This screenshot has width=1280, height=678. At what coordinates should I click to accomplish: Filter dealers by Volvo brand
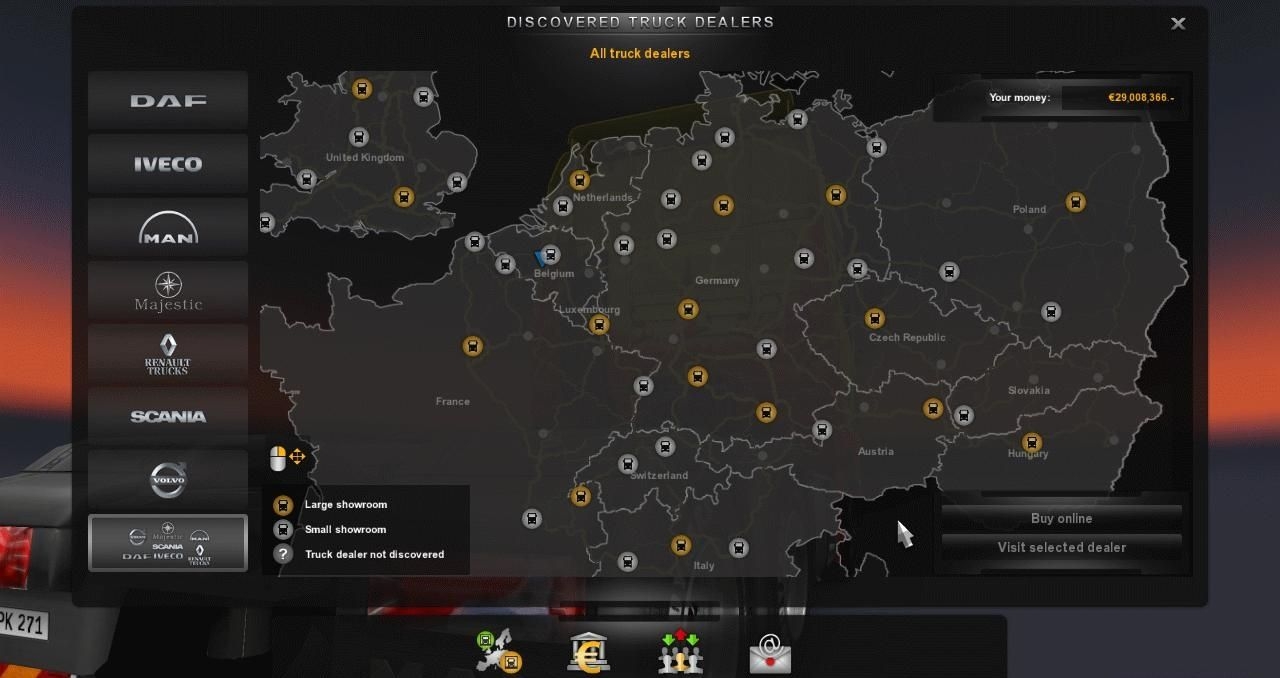tap(168, 478)
